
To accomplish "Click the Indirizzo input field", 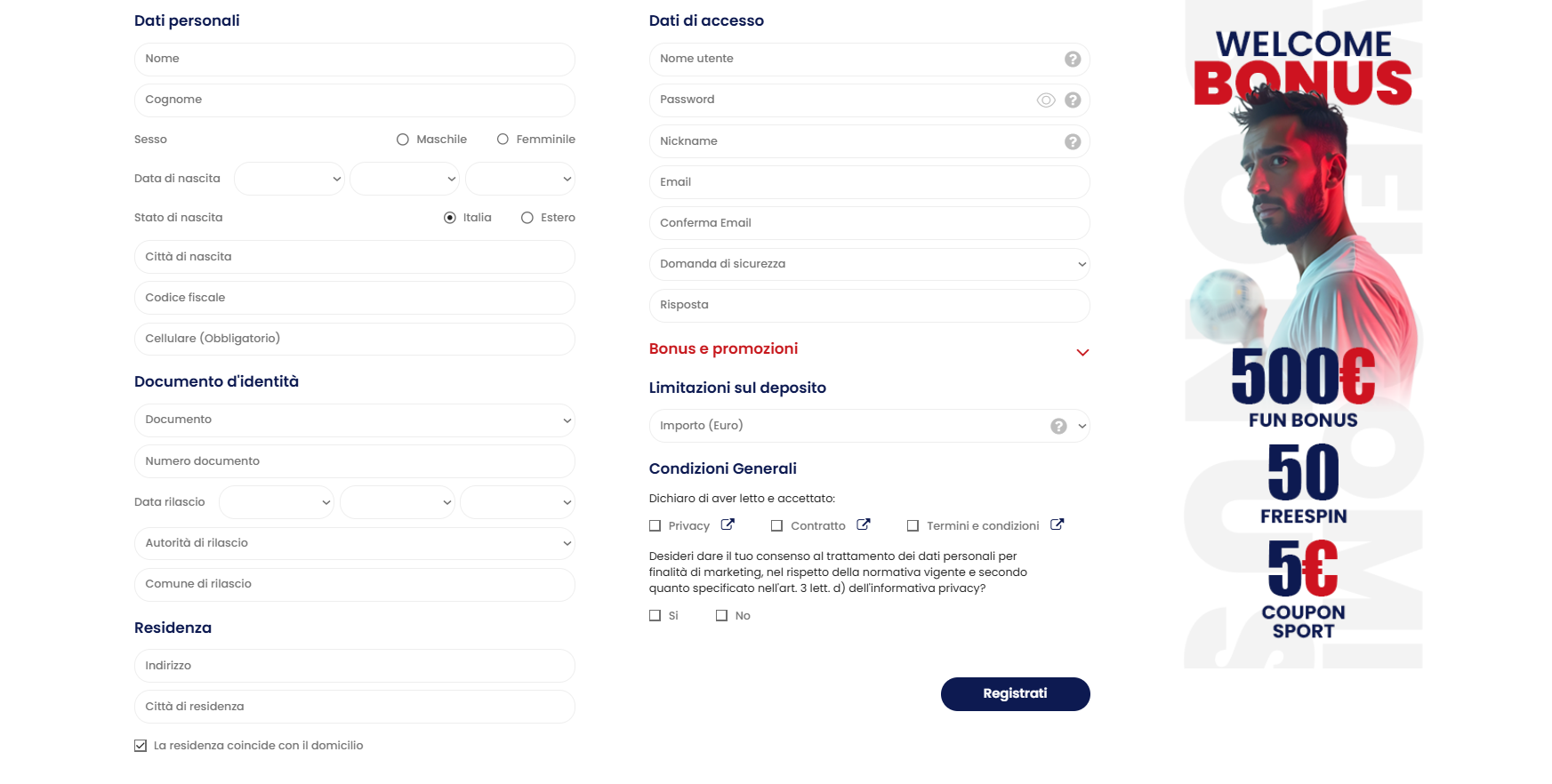I will click(355, 666).
